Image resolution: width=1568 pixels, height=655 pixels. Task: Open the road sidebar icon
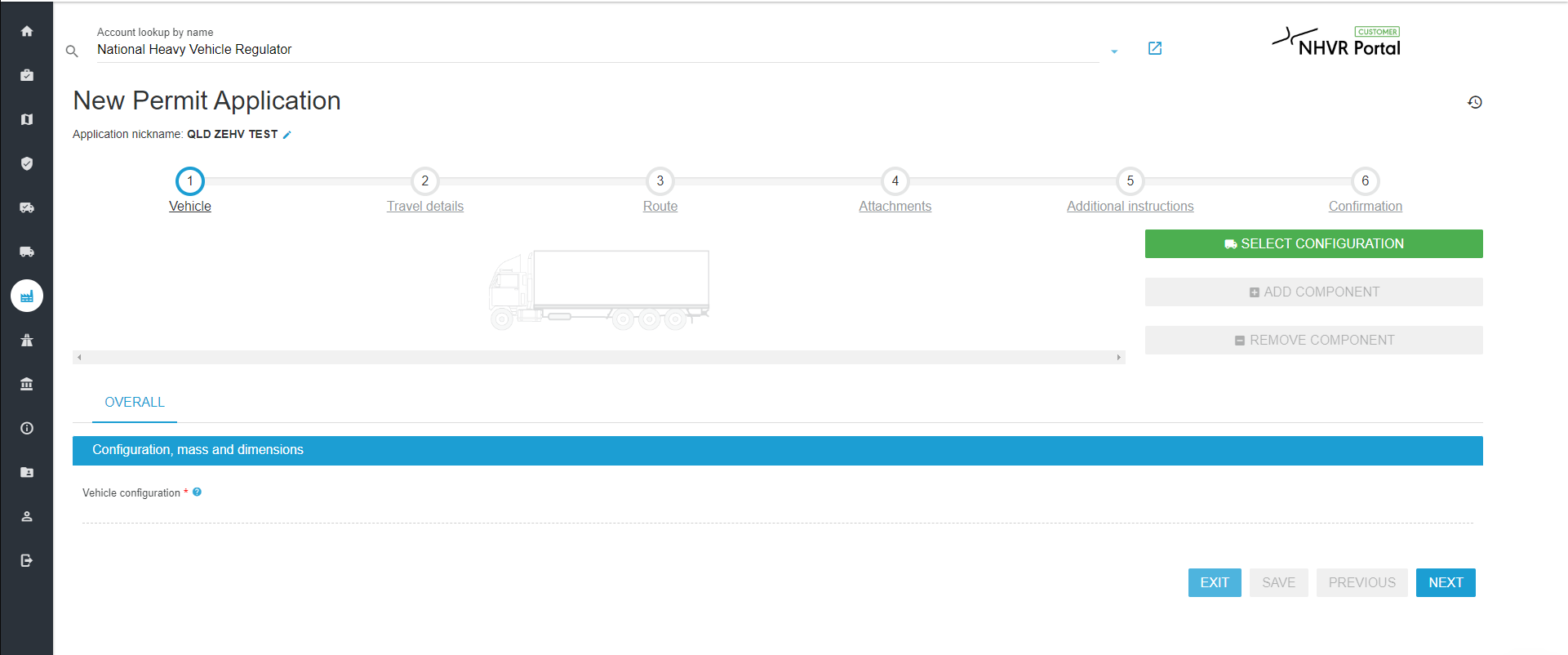click(27, 340)
